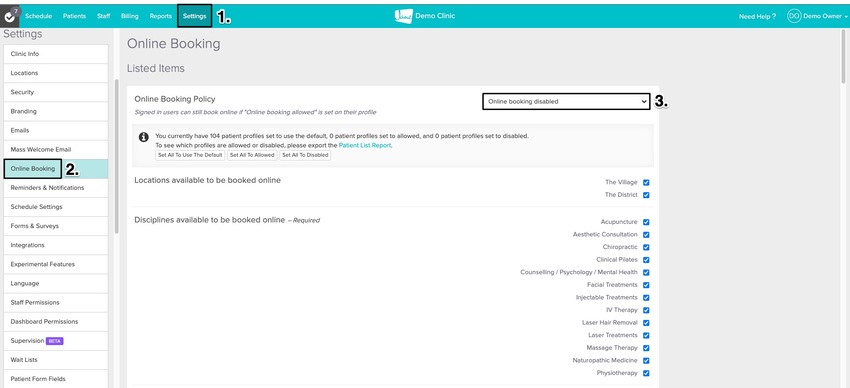Click the DO avatar icon for Demo Owner
850x388 pixels.
coord(794,16)
